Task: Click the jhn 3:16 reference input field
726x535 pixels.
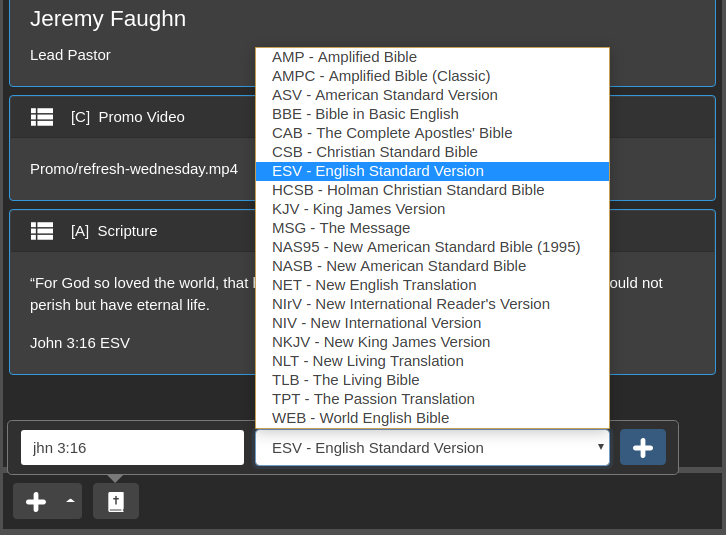Action: point(132,447)
